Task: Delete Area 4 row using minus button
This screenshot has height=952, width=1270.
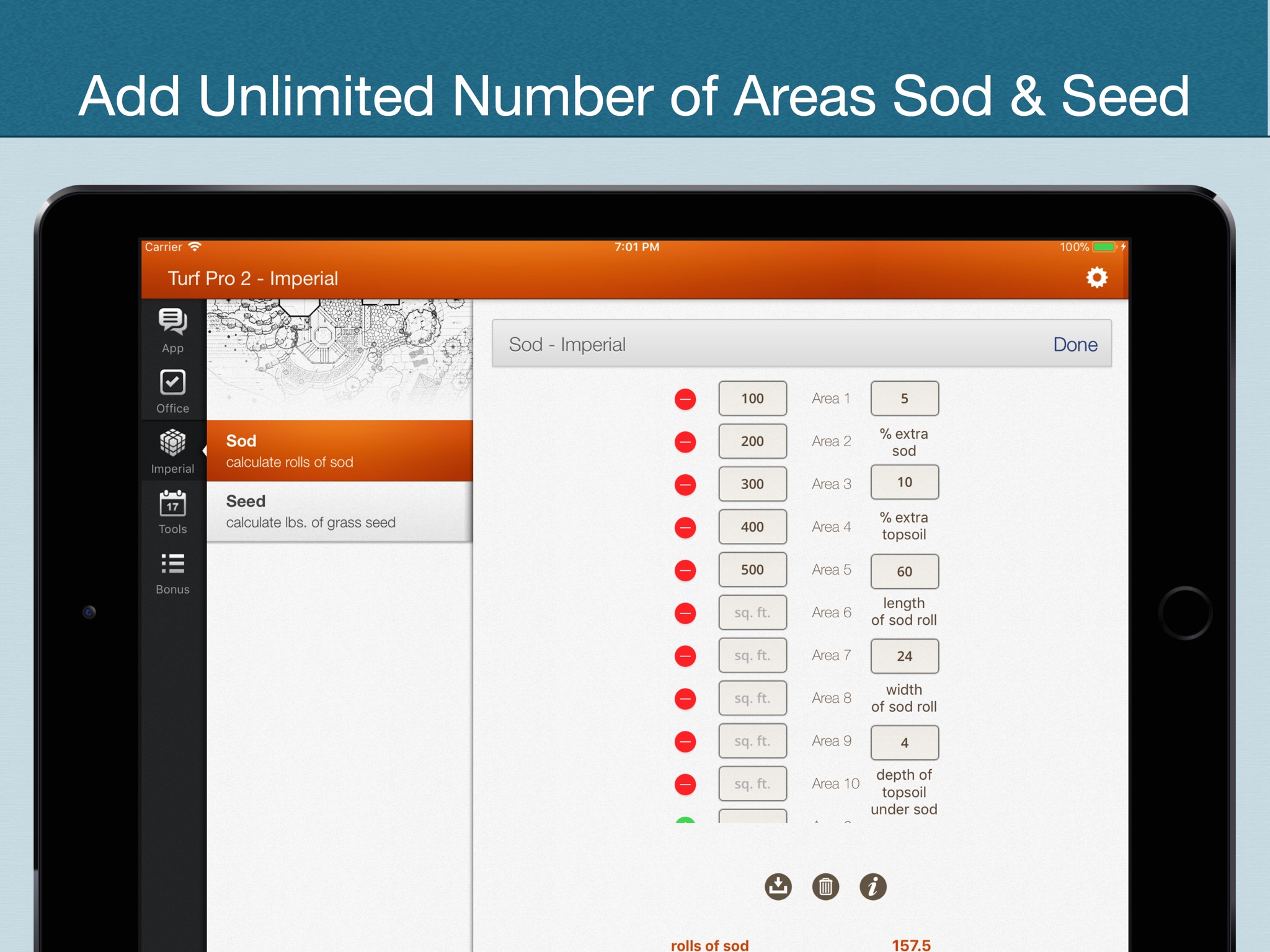Action: (685, 527)
